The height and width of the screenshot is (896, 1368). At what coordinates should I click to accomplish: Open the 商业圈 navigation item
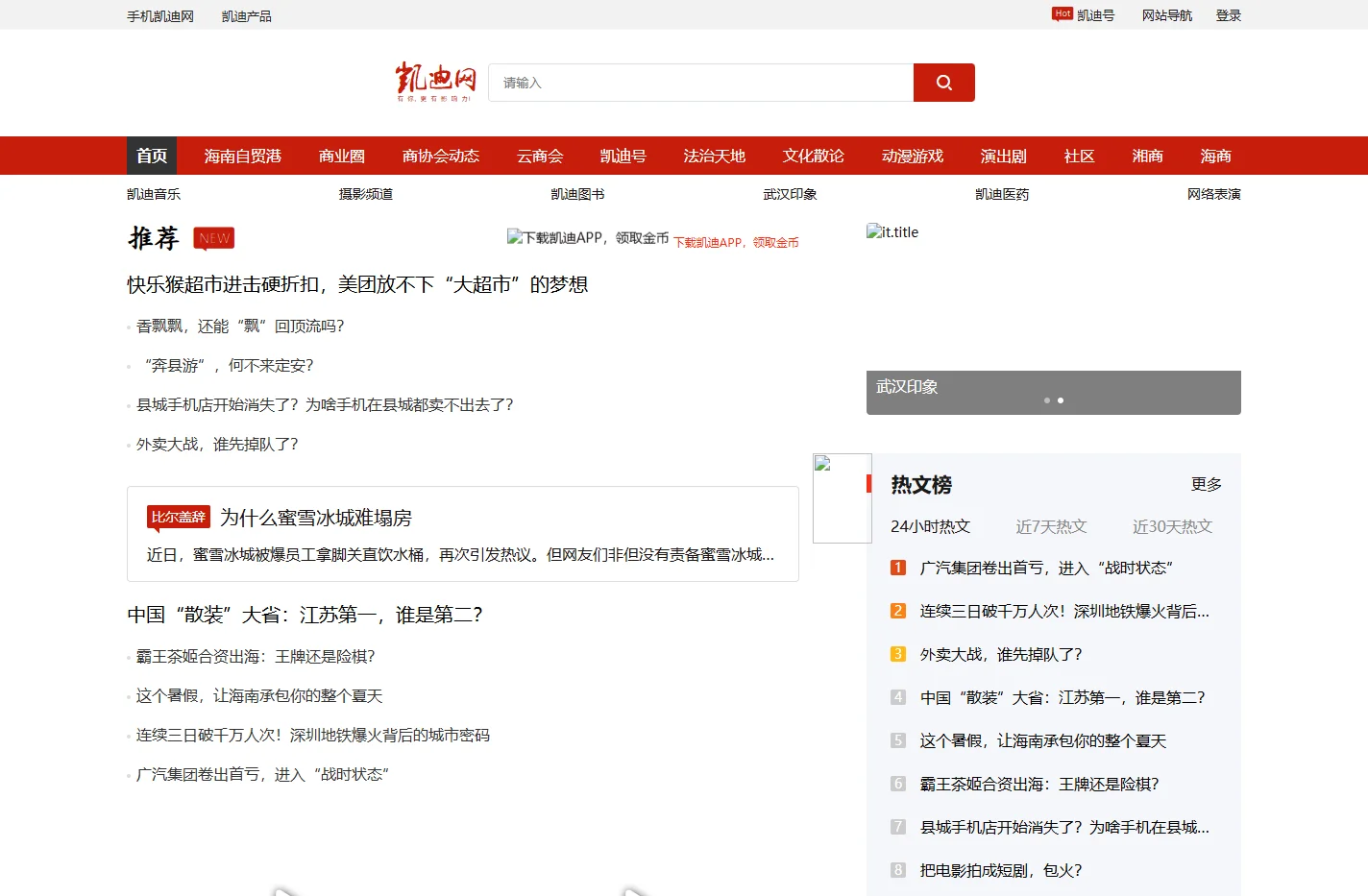point(342,156)
